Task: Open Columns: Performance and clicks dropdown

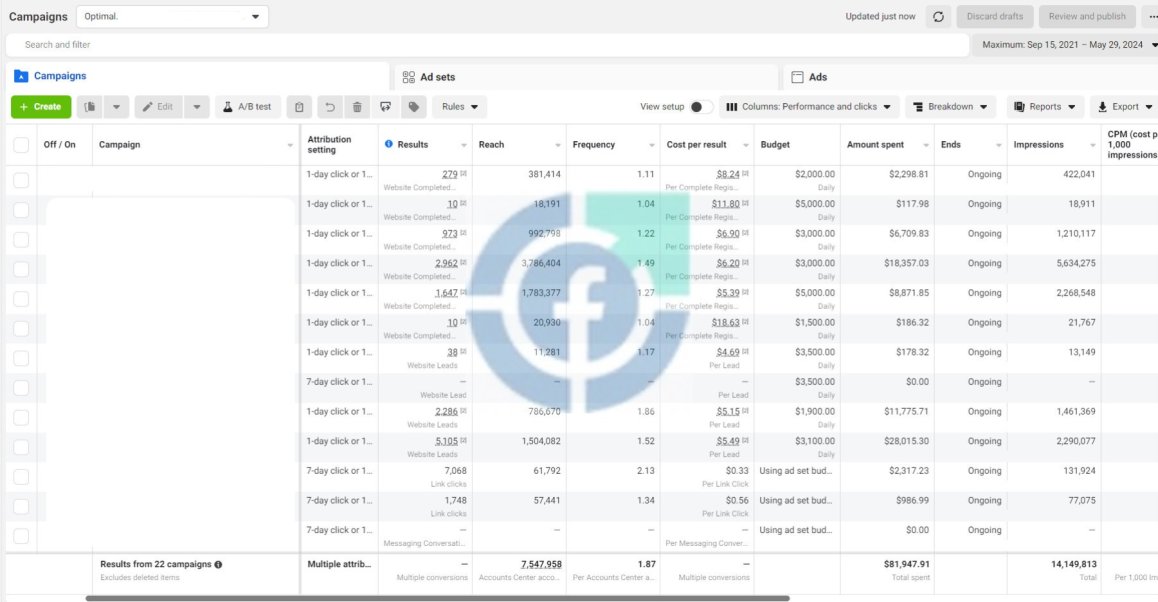Action: [809, 107]
